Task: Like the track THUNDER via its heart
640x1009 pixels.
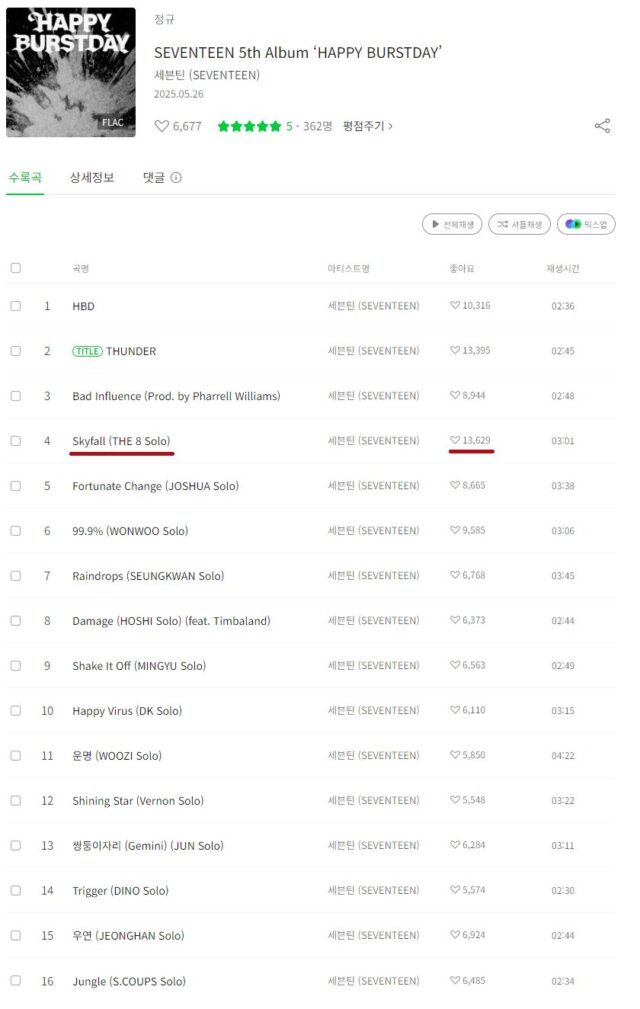Action: click(x=455, y=351)
